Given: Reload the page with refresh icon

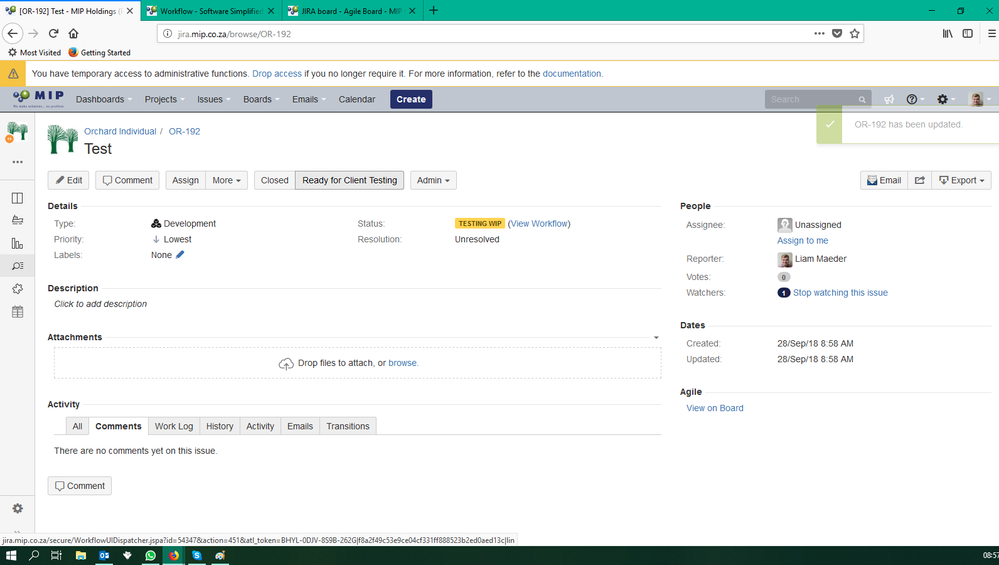Looking at the screenshot, I should (x=54, y=34).
